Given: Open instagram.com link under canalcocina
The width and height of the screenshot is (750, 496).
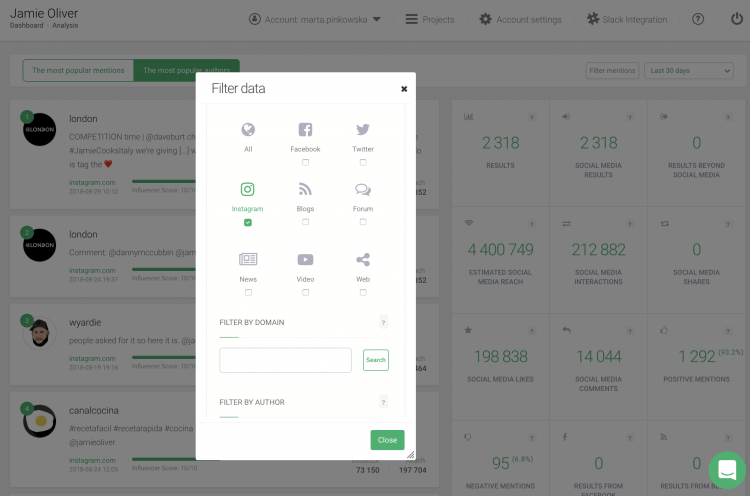Looking at the screenshot, I should pos(92,460).
